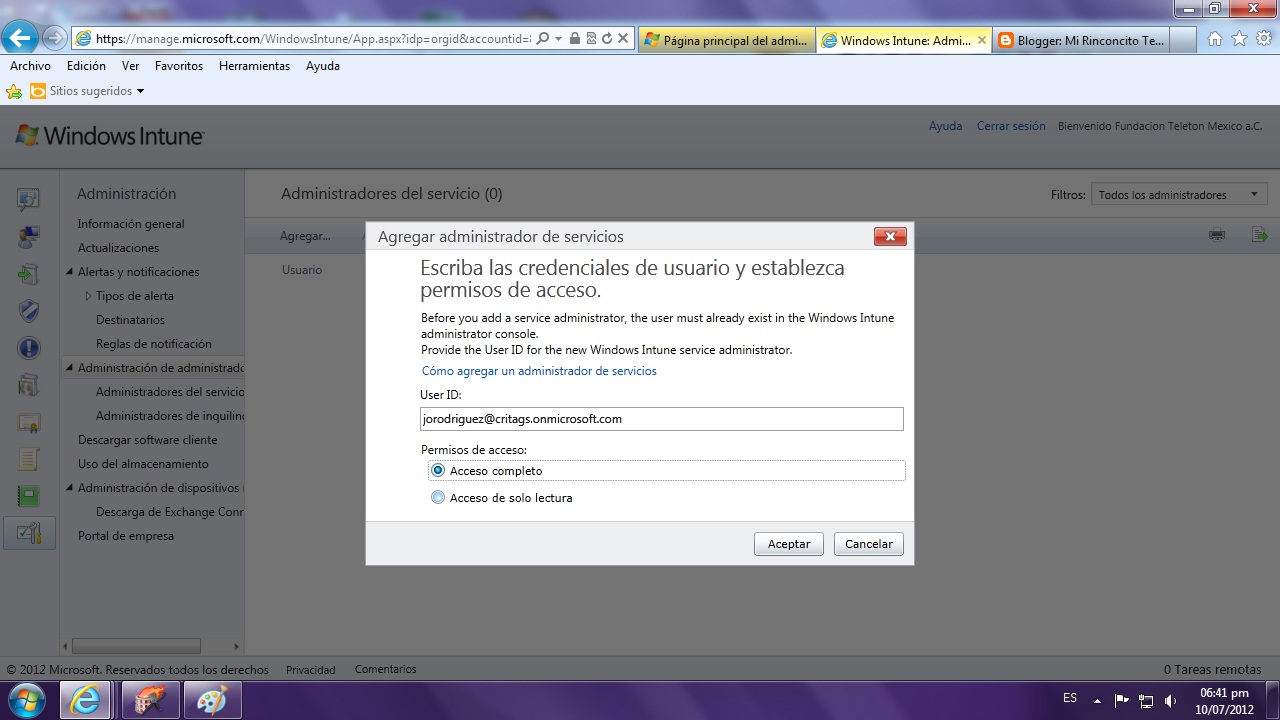Open the Windows Start button
Image resolution: width=1280 pixels, height=720 pixels.
[27, 698]
